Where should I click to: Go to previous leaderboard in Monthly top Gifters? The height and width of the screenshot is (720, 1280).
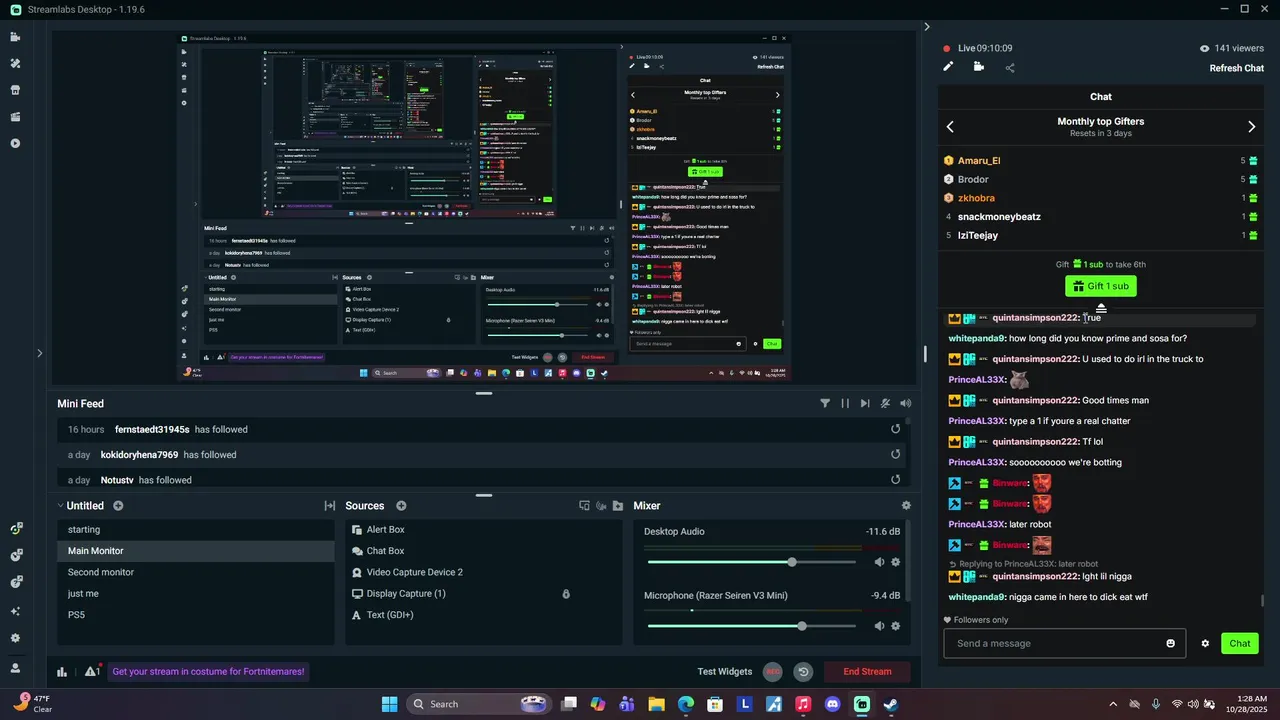tap(950, 127)
